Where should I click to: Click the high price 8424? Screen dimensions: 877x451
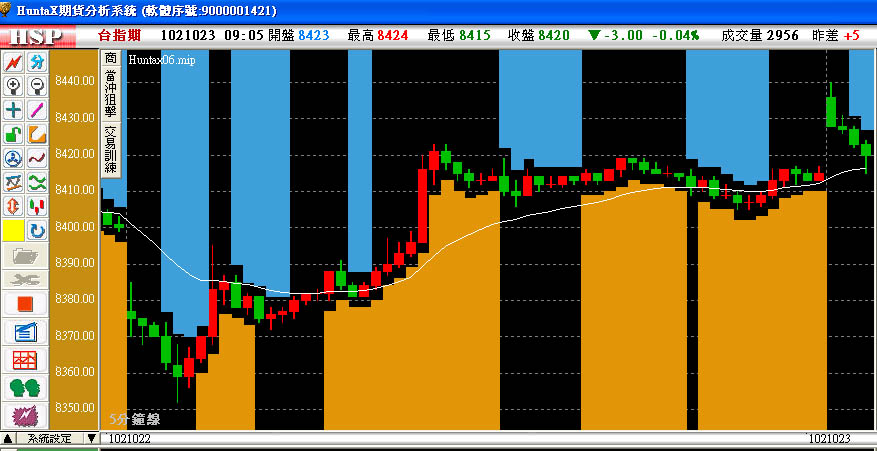coord(393,35)
